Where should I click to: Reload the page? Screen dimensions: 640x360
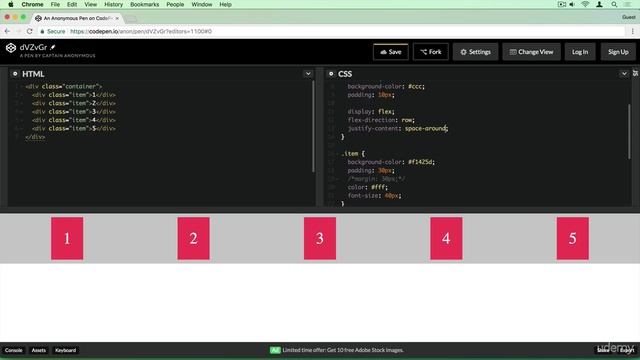[x=29, y=31]
